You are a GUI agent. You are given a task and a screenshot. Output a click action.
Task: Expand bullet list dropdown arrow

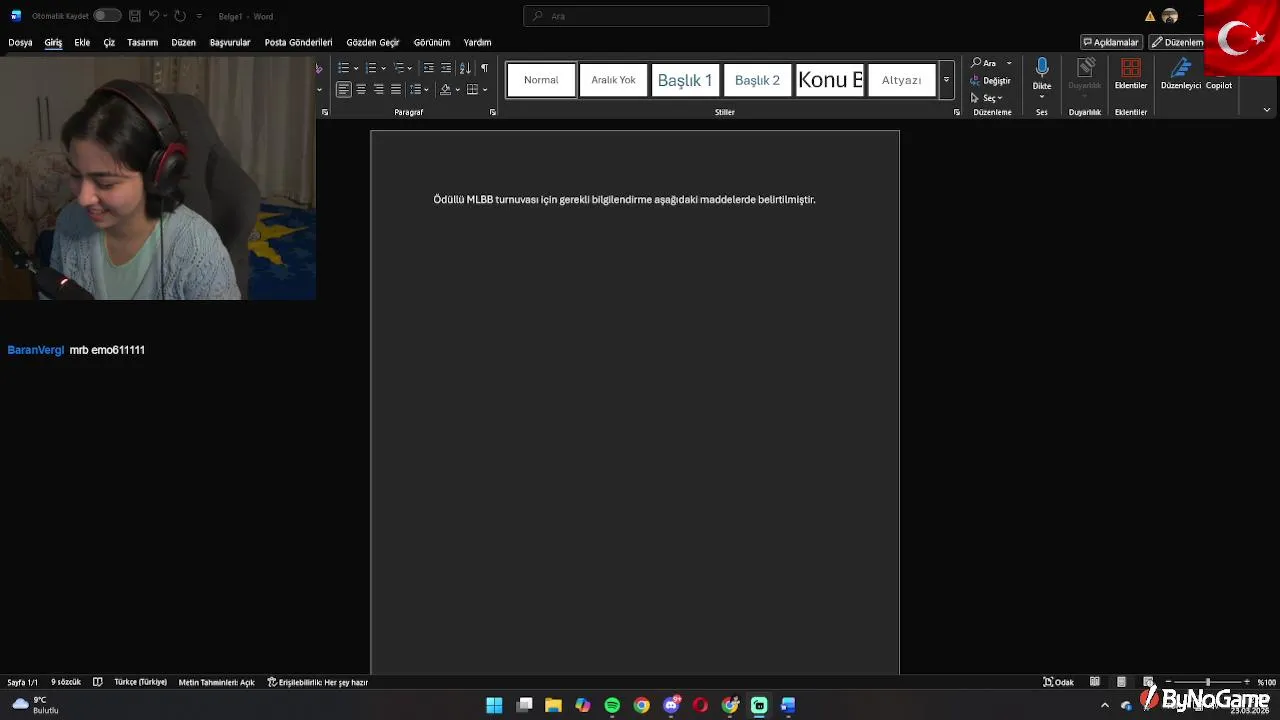point(355,69)
